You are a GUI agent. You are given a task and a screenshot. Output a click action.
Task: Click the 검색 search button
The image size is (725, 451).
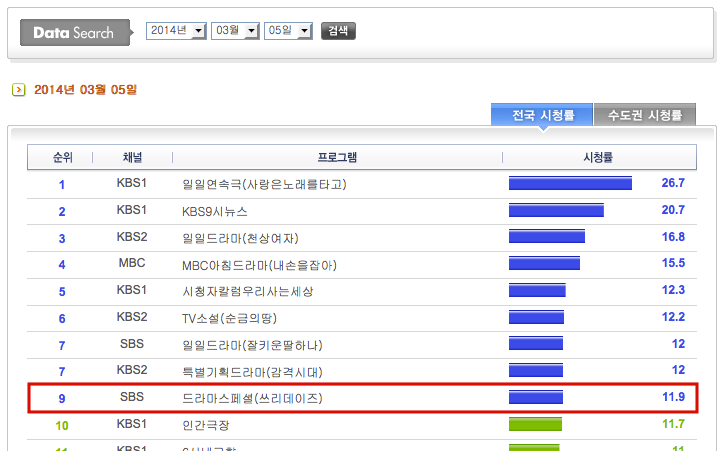338,31
